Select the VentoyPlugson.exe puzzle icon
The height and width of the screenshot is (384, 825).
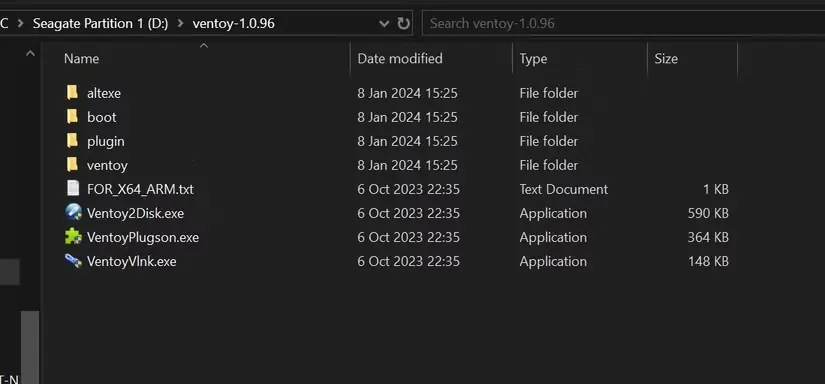tap(73, 237)
